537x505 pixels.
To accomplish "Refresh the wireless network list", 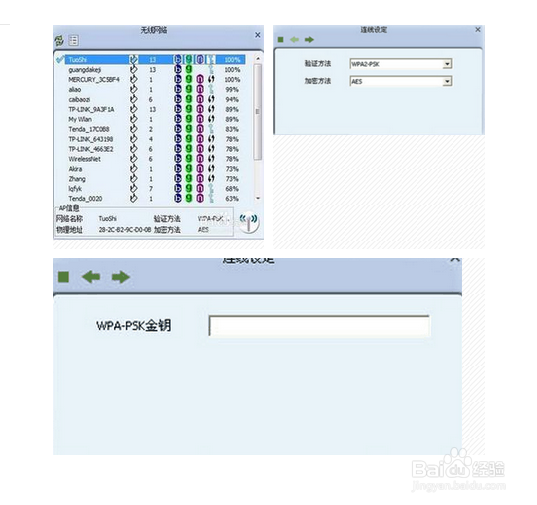I will click(x=59, y=41).
